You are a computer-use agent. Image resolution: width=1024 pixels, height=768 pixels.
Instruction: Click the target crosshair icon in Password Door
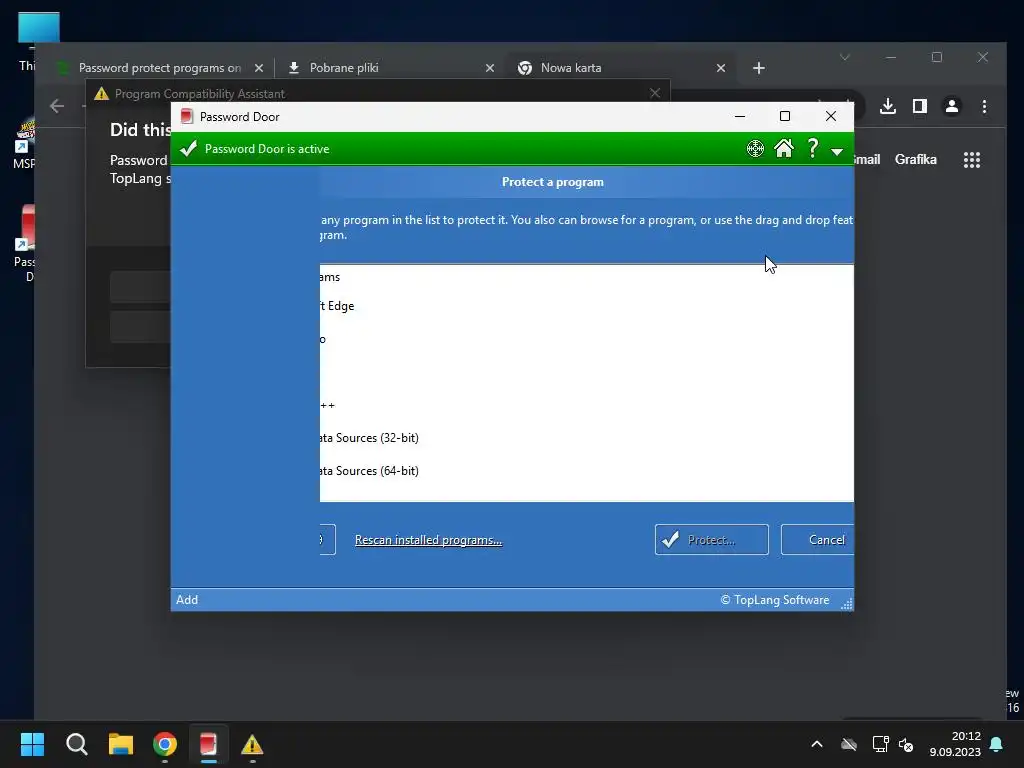[x=755, y=149]
